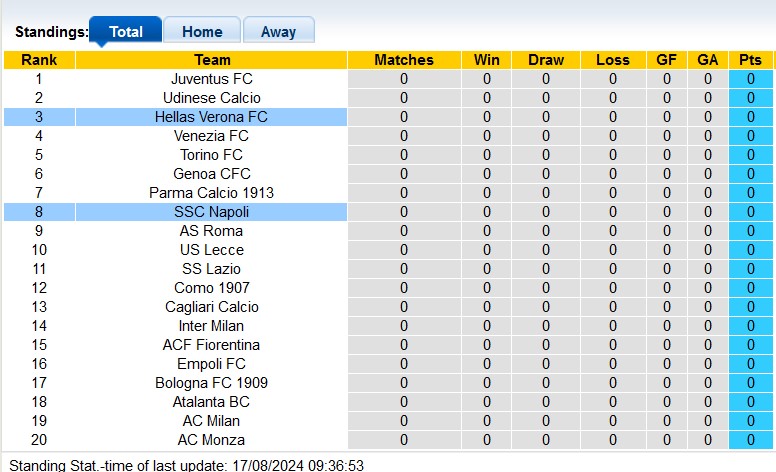Open the ACF Fiorentina team link

tap(211, 345)
